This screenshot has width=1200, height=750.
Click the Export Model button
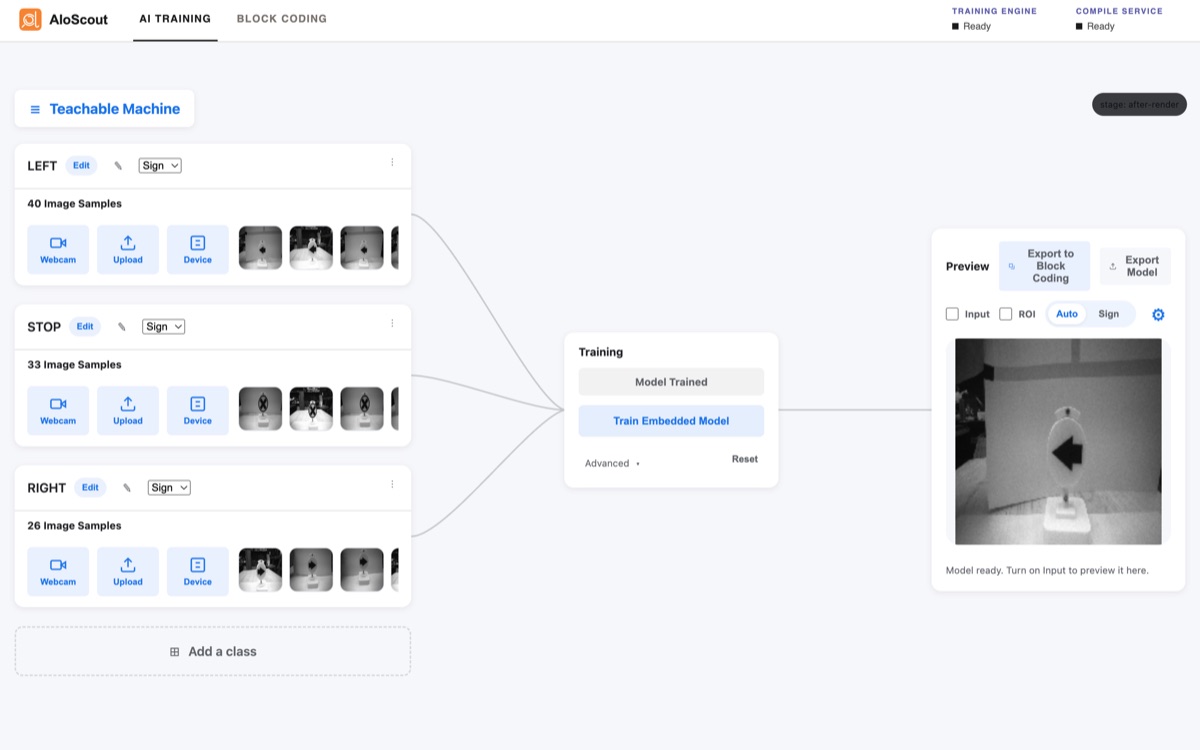pos(1135,266)
